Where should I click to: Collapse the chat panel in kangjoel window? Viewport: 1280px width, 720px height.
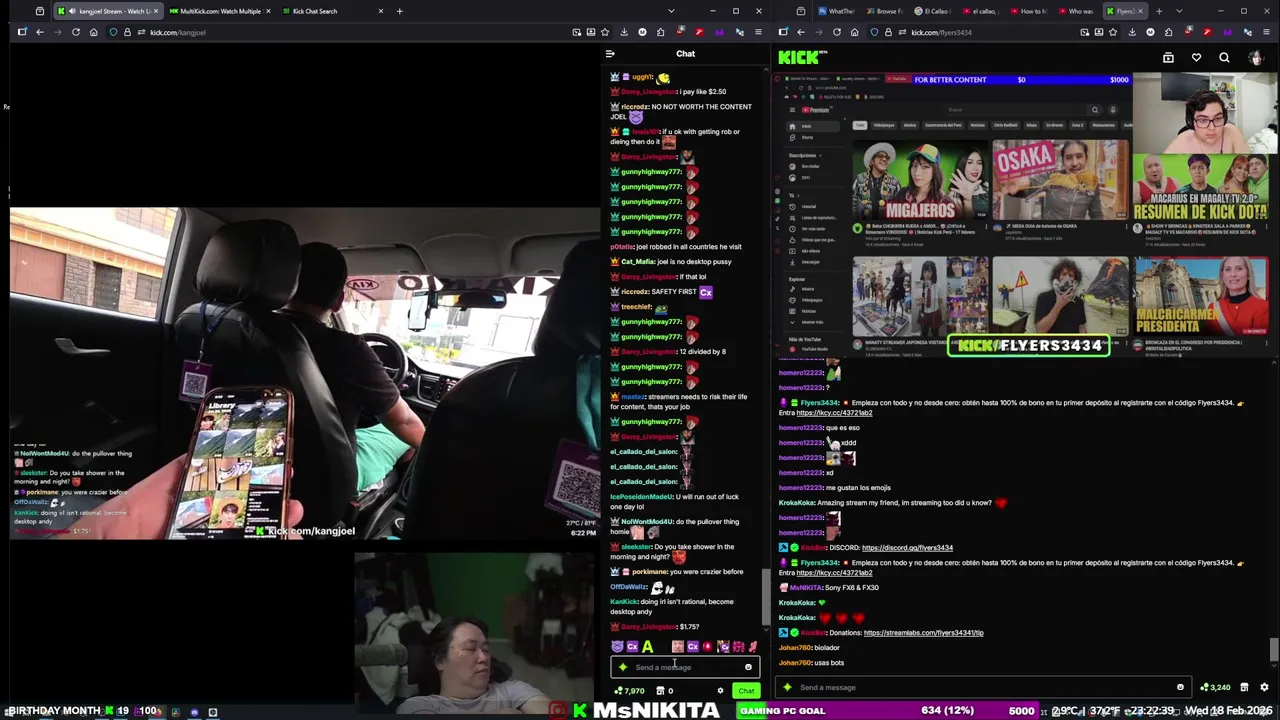[x=610, y=54]
